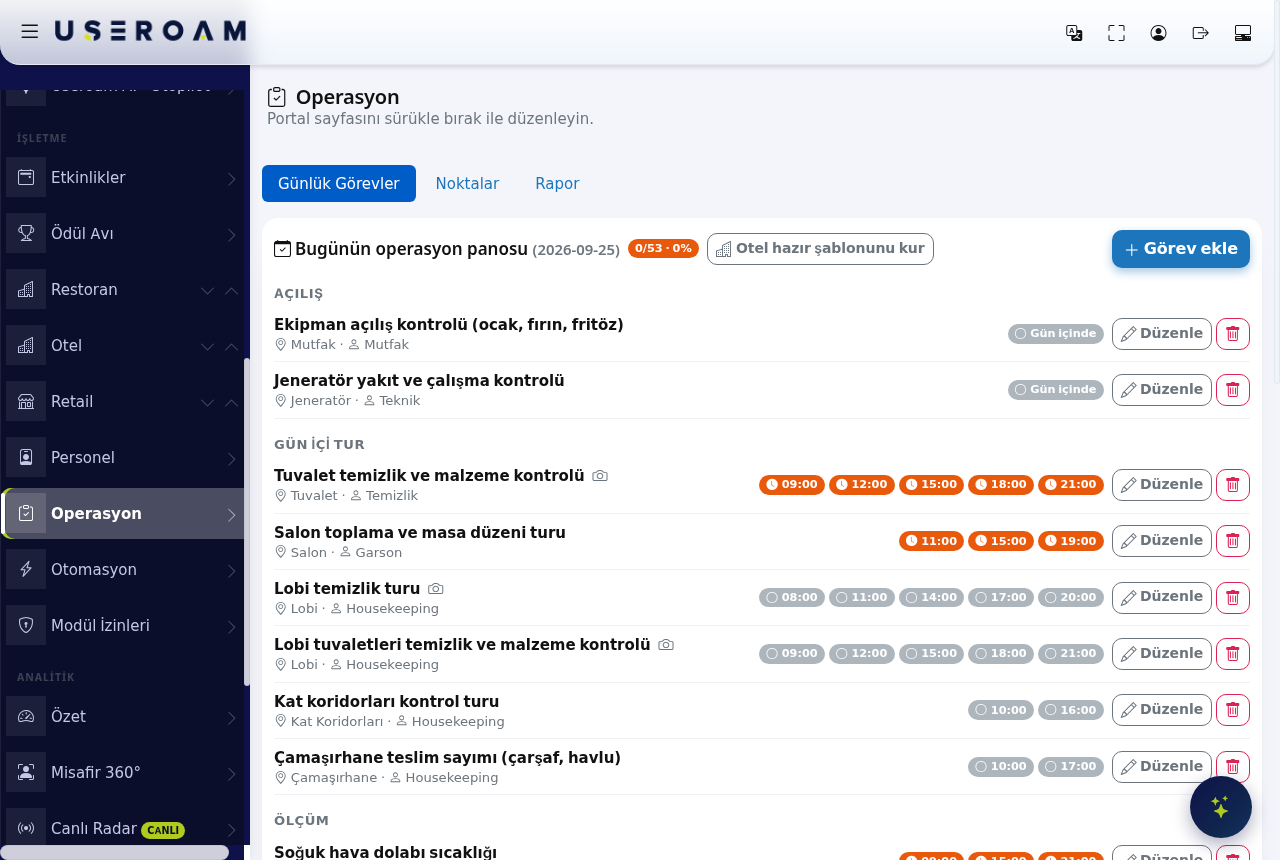This screenshot has width=1280, height=860.
Task: Expand Misafir 360° sidebar arrow
Action: [x=231, y=773]
